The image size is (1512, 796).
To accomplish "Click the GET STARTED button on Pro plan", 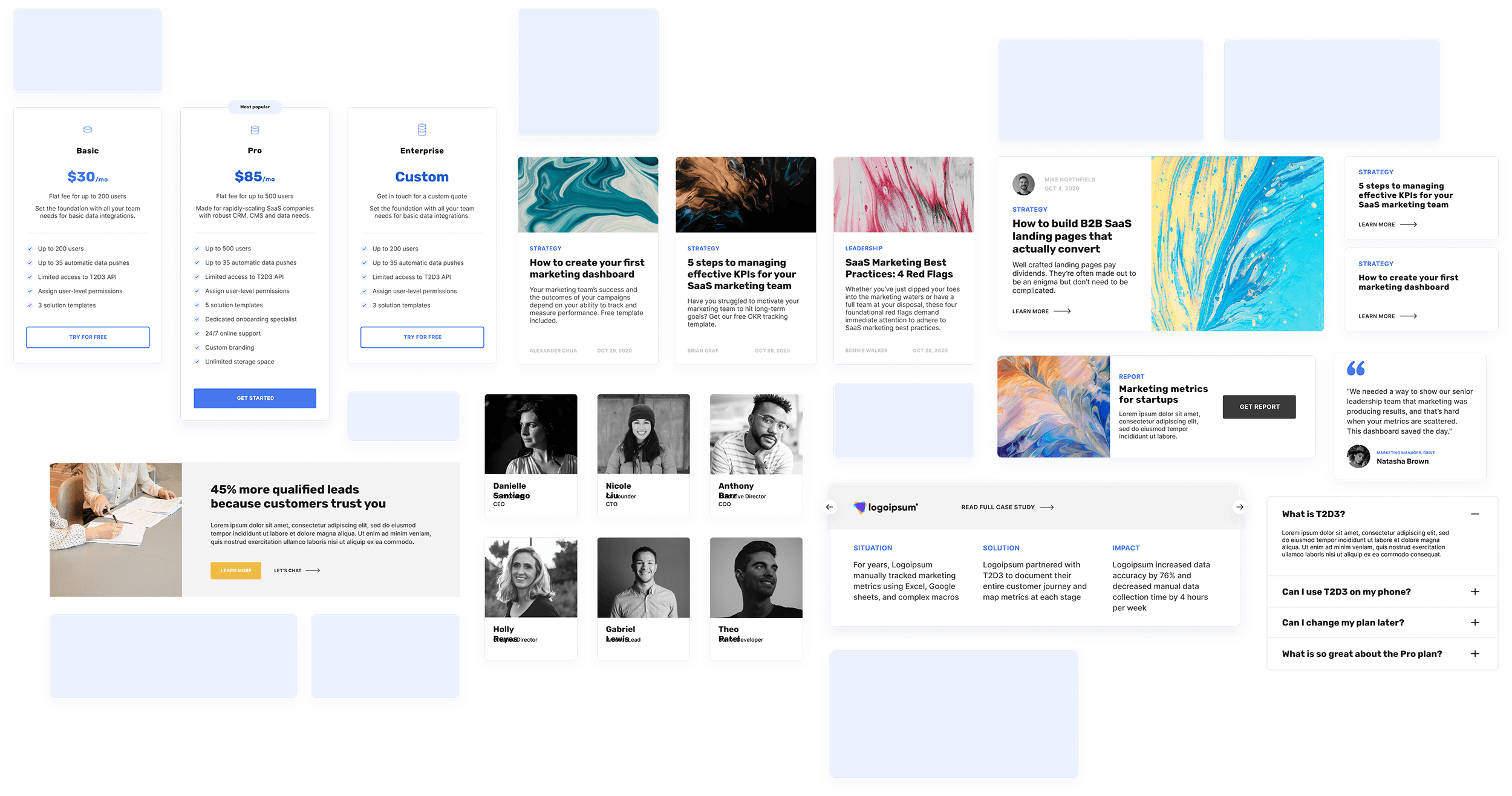I will tap(255, 398).
